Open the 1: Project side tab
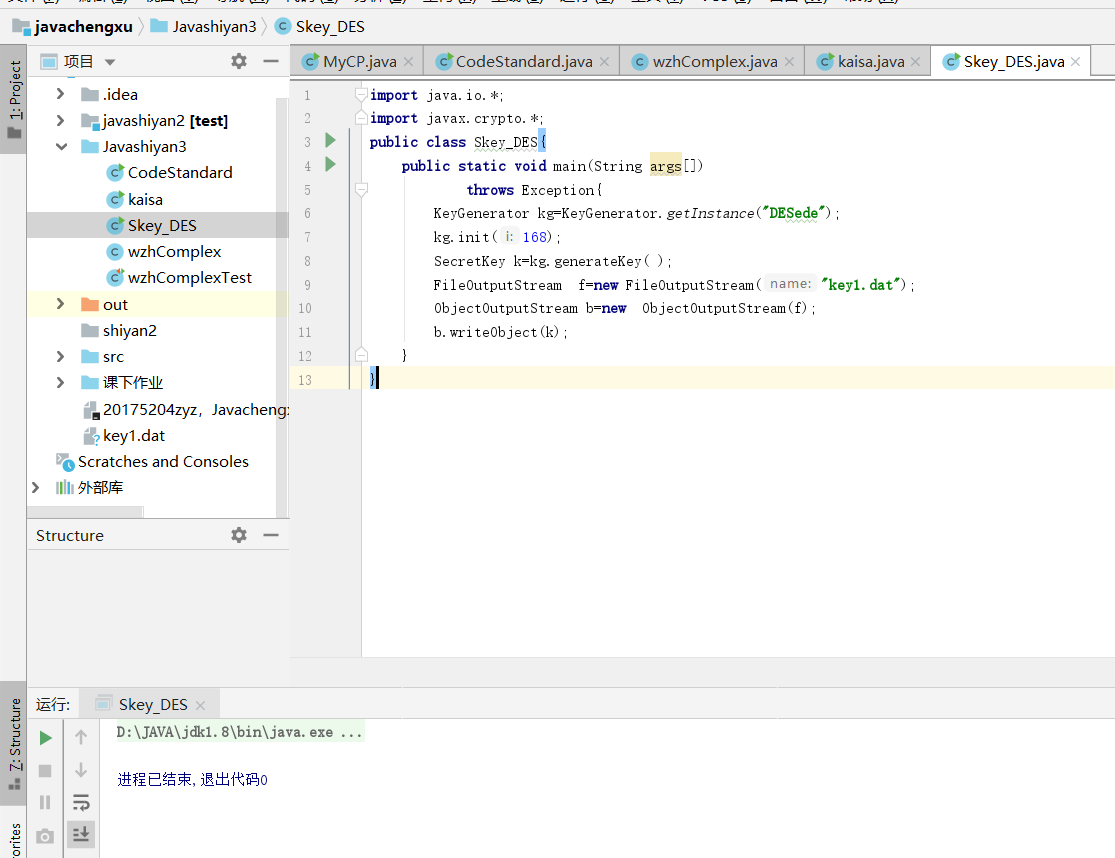Screen dimensions: 1115x858 tap(14, 100)
